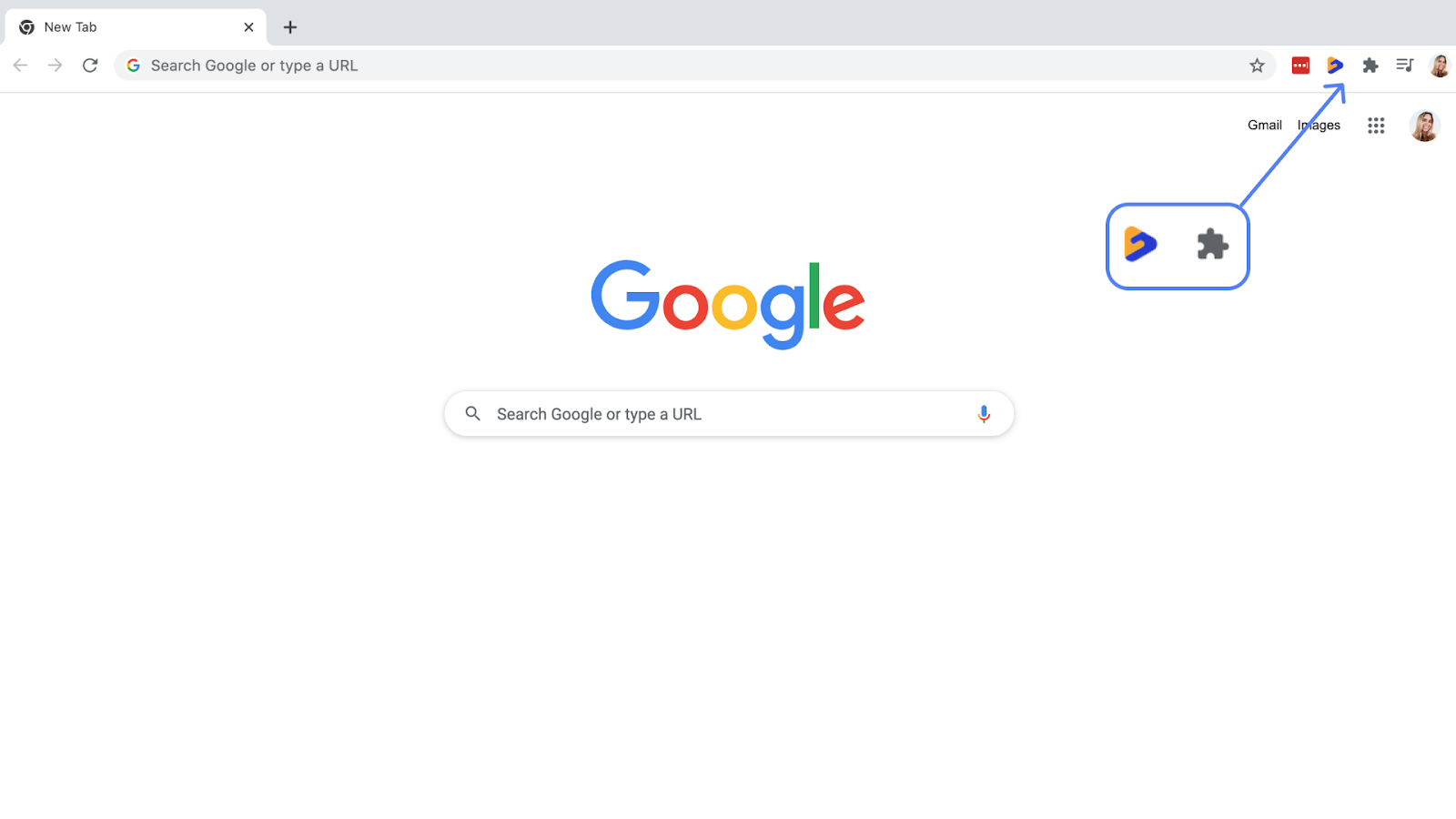The height and width of the screenshot is (819, 1456).
Task: Open the Google apps grid
Action: coord(1376,126)
